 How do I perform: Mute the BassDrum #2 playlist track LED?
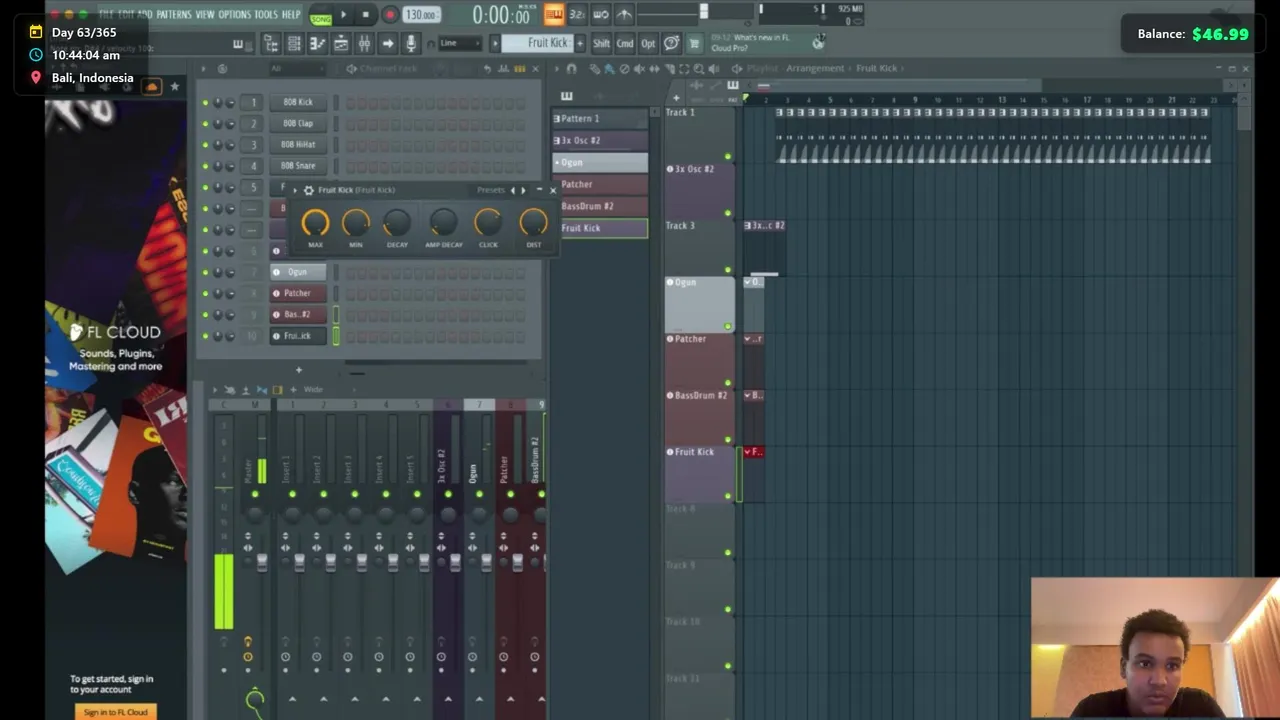(x=728, y=439)
